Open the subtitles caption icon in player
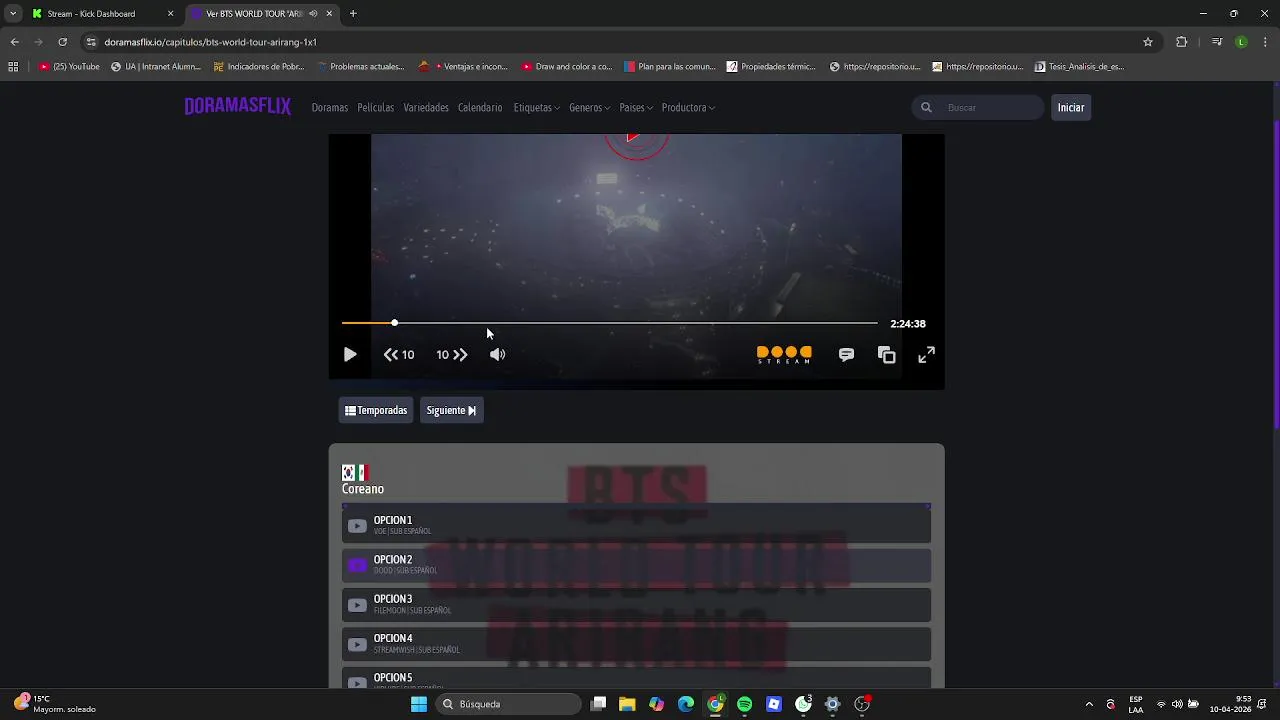The height and width of the screenshot is (720, 1280). [846, 355]
